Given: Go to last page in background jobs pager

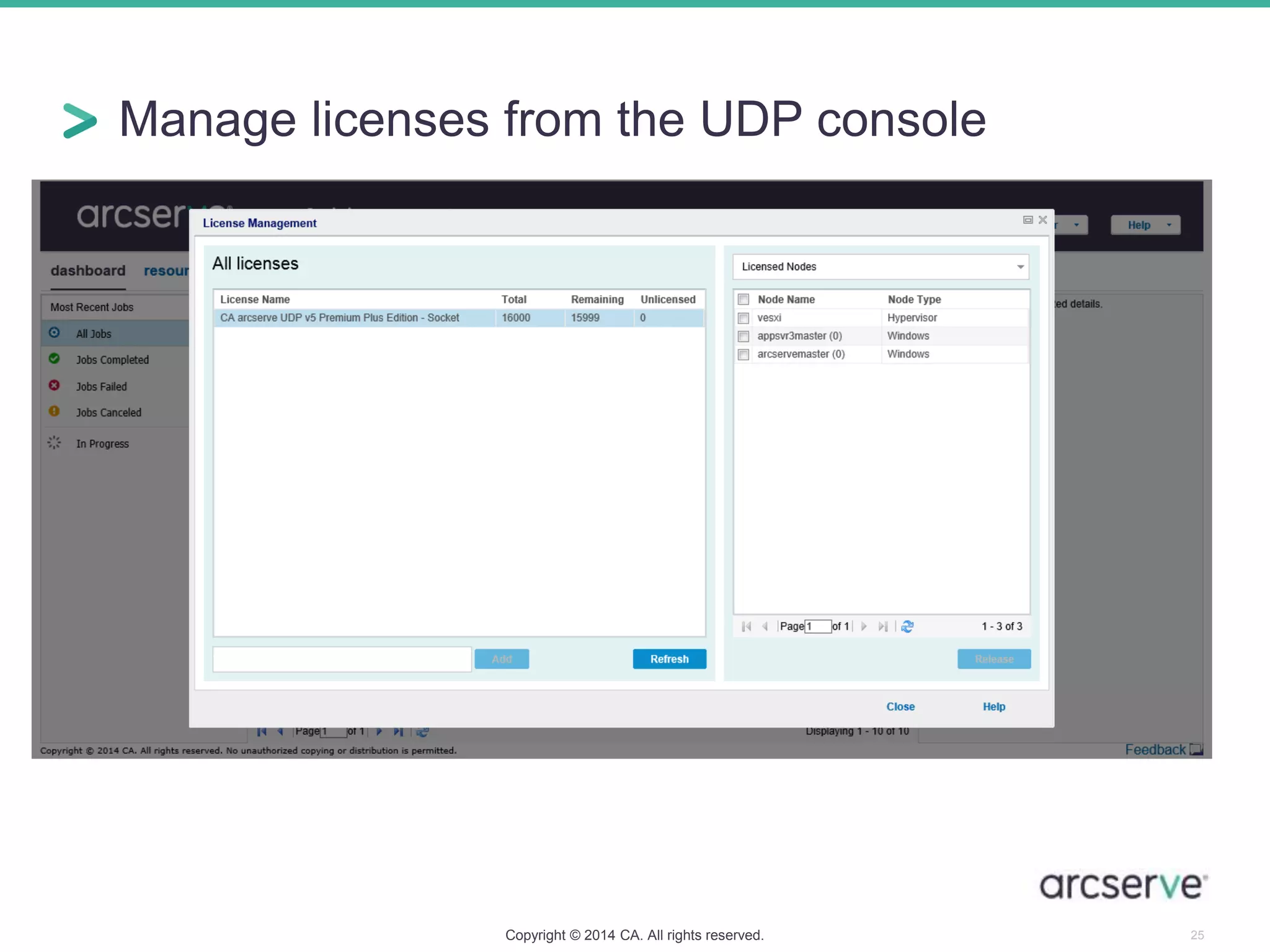Looking at the screenshot, I should [398, 732].
